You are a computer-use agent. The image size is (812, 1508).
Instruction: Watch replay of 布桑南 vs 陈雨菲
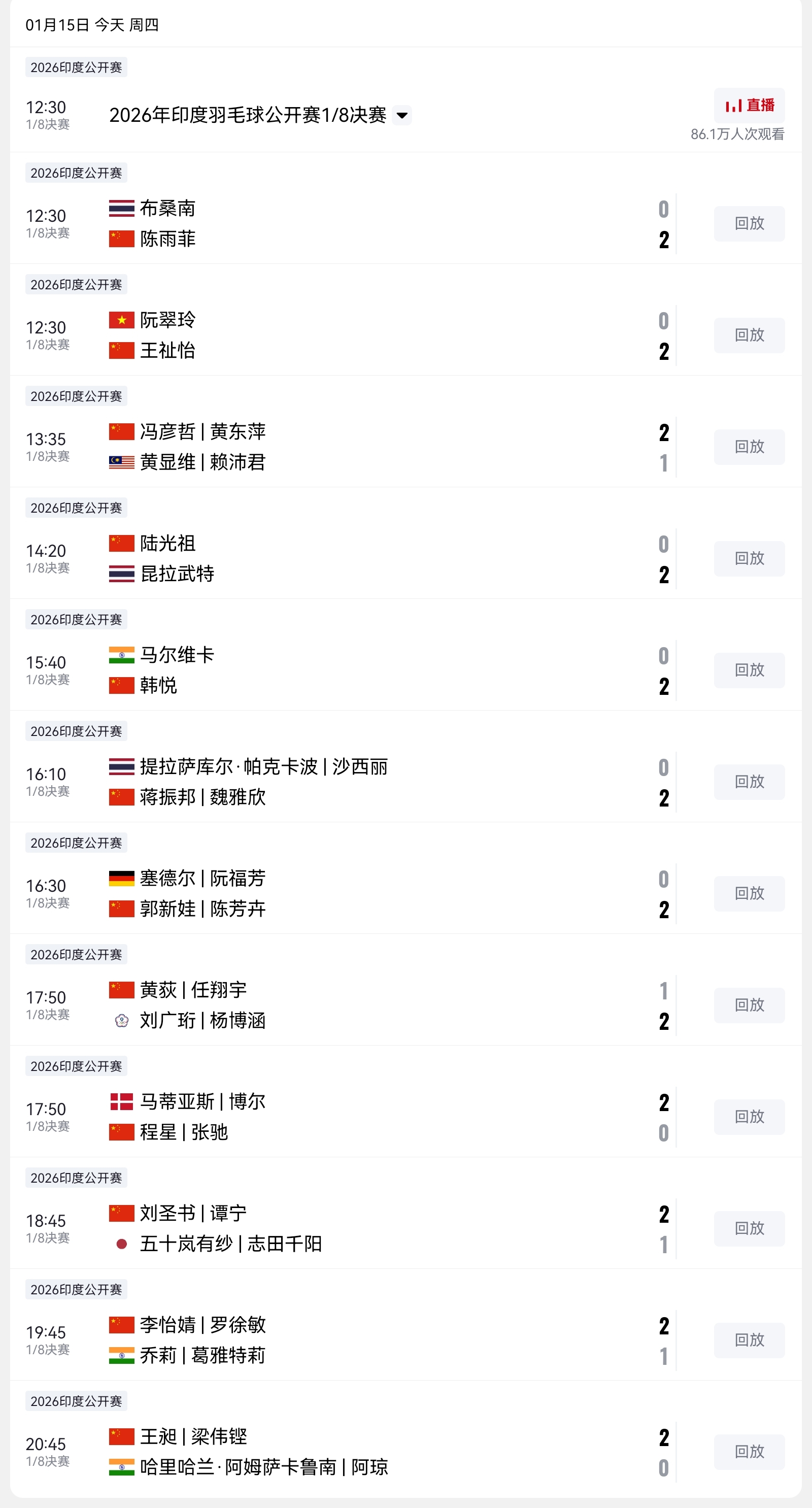tap(749, 224)
